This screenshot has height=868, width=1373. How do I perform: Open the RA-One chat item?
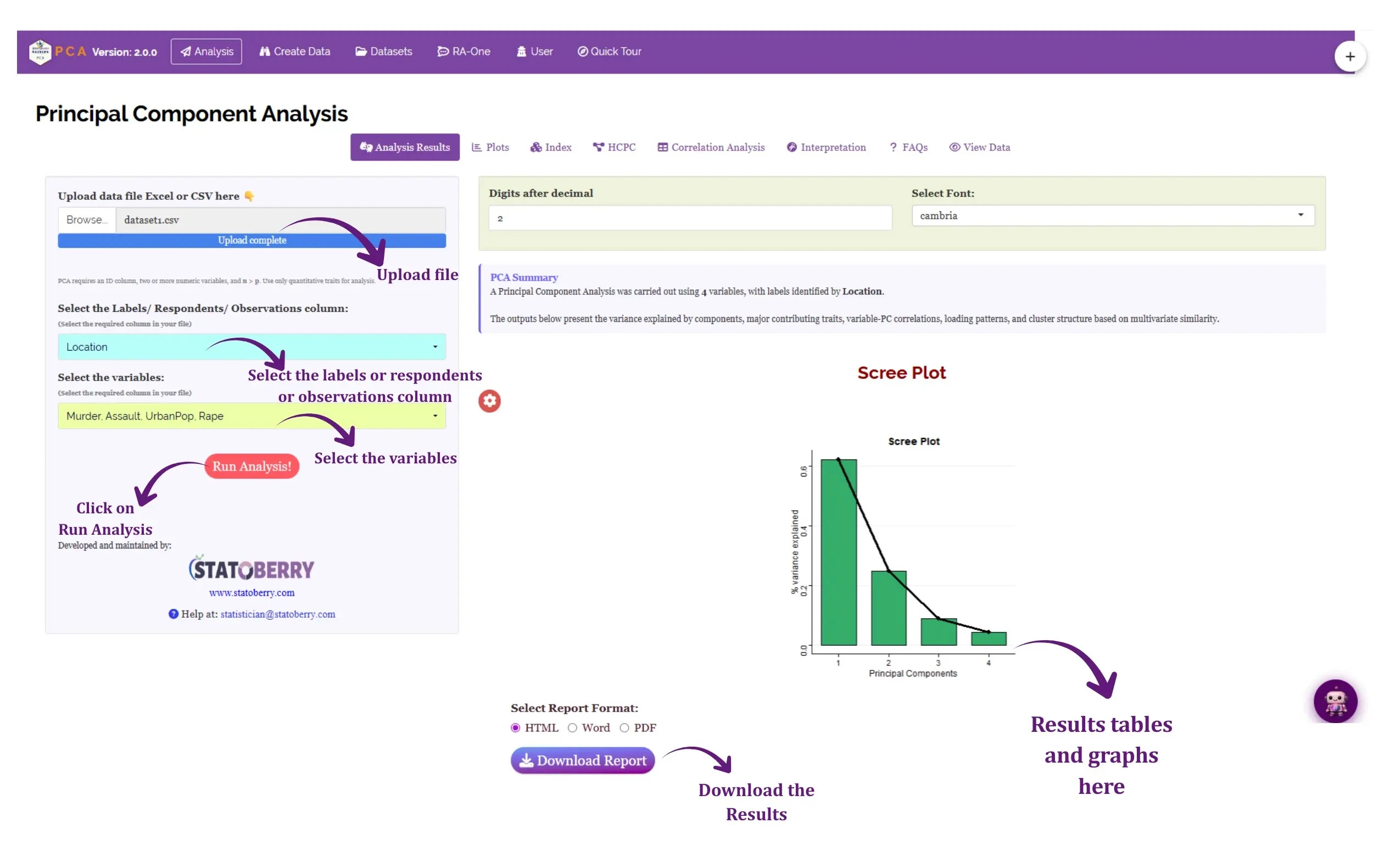click(x=464, y=51)
